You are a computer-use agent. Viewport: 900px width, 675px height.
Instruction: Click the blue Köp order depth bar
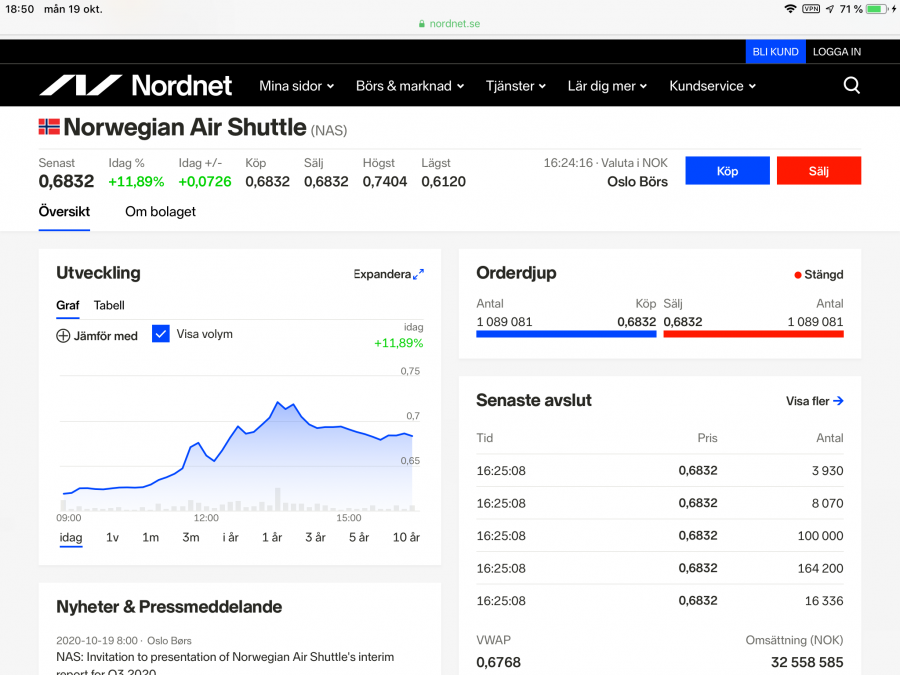pos(566,334)
